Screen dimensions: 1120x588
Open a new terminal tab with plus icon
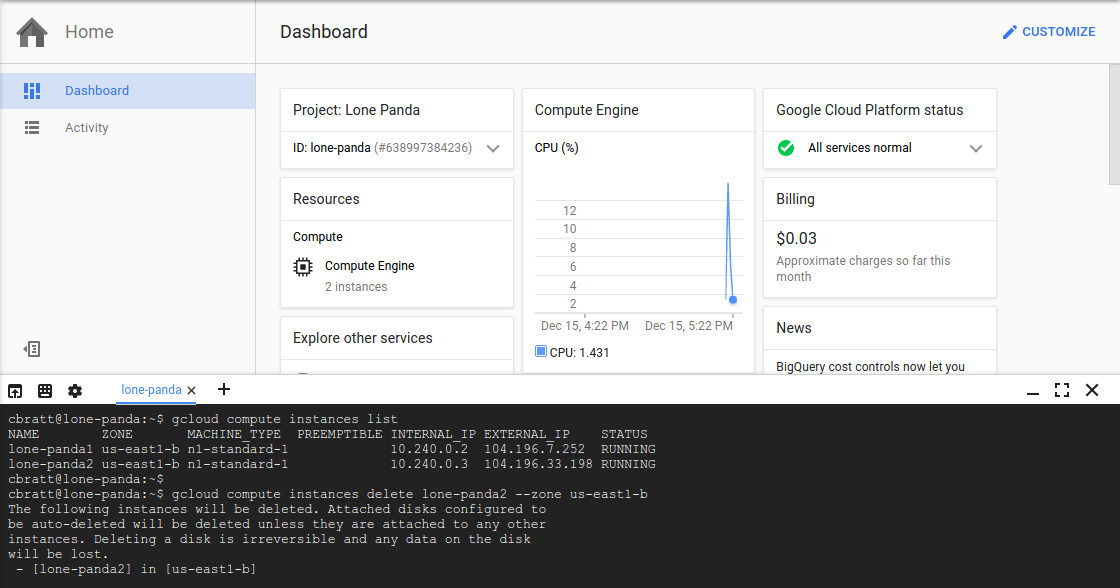[223, 389]
